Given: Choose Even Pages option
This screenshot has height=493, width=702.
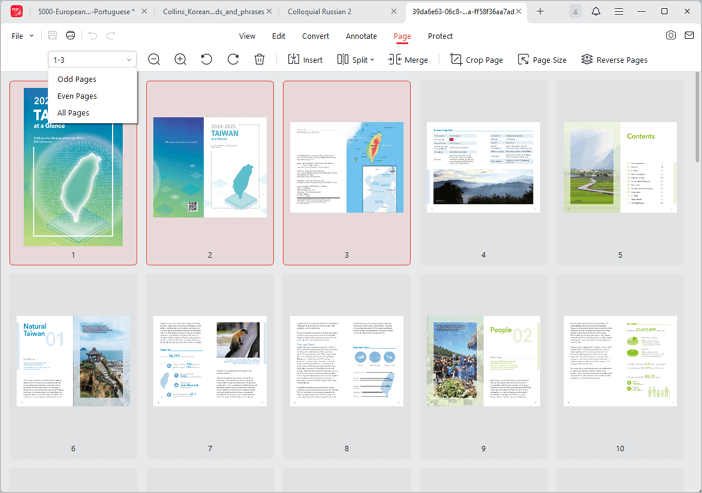Looking at the screenshot, I should coord(77,96).
